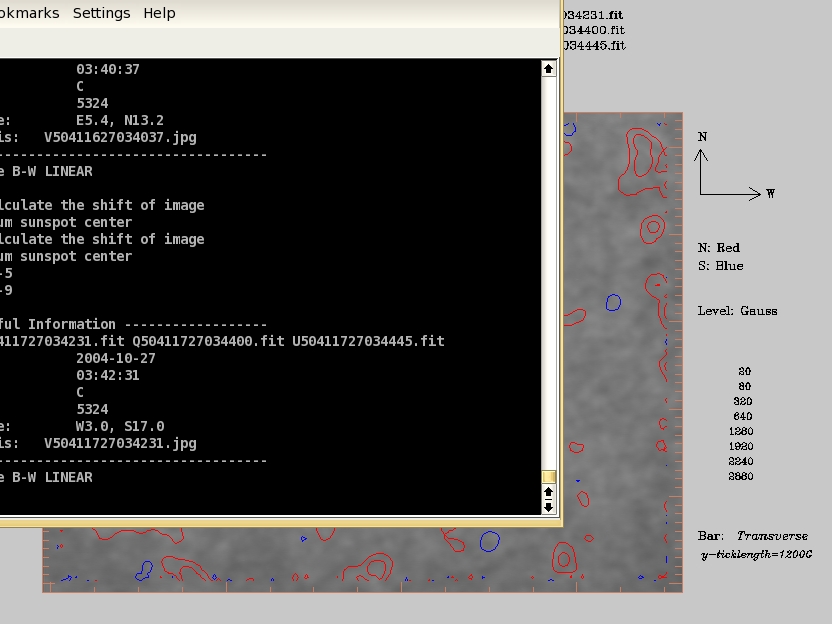Click the terminal scrollbar thumb
Screen dimensions: 832x624
[x=548, y=477]
